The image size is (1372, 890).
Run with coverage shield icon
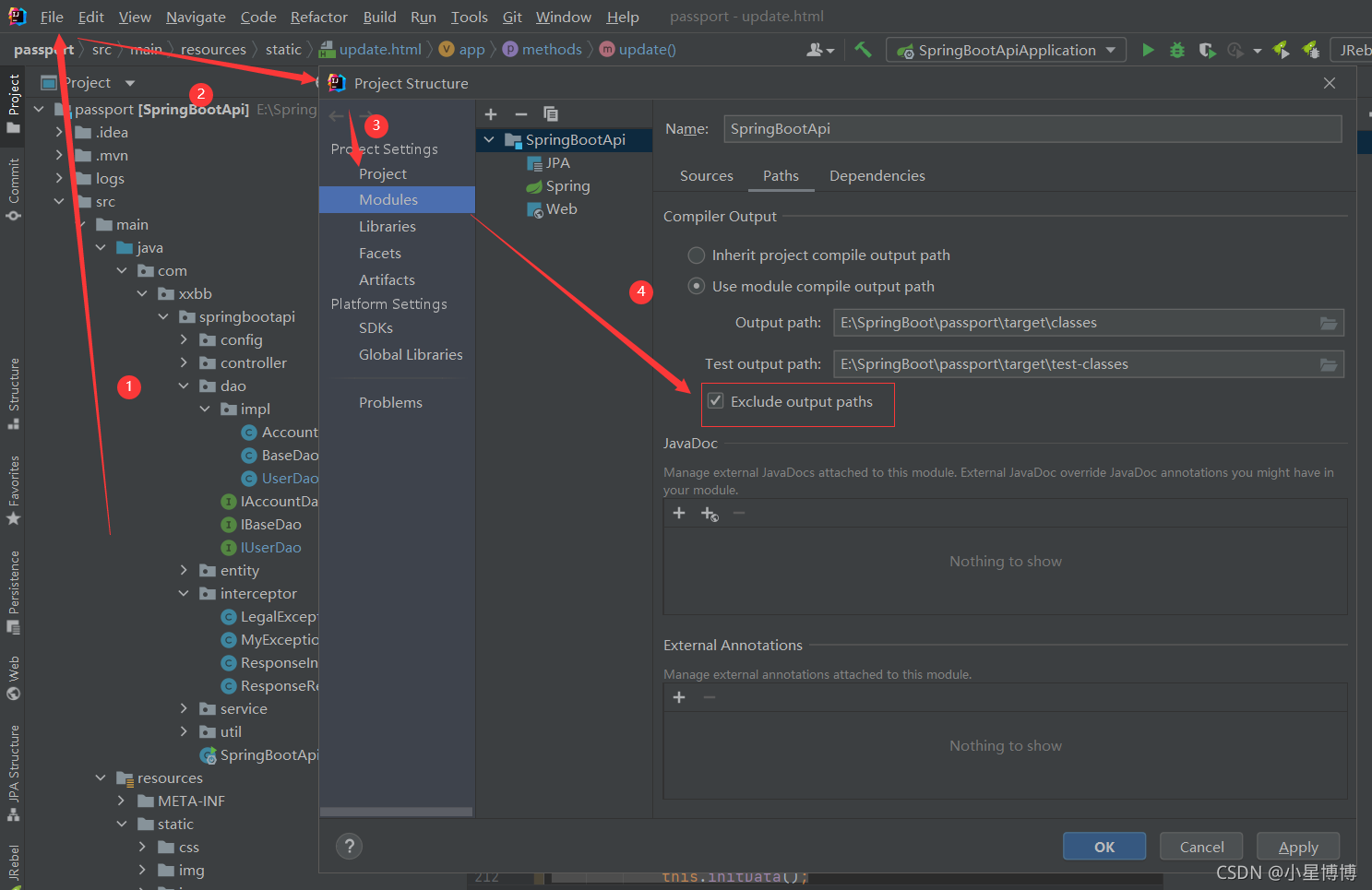[1207, 50]
